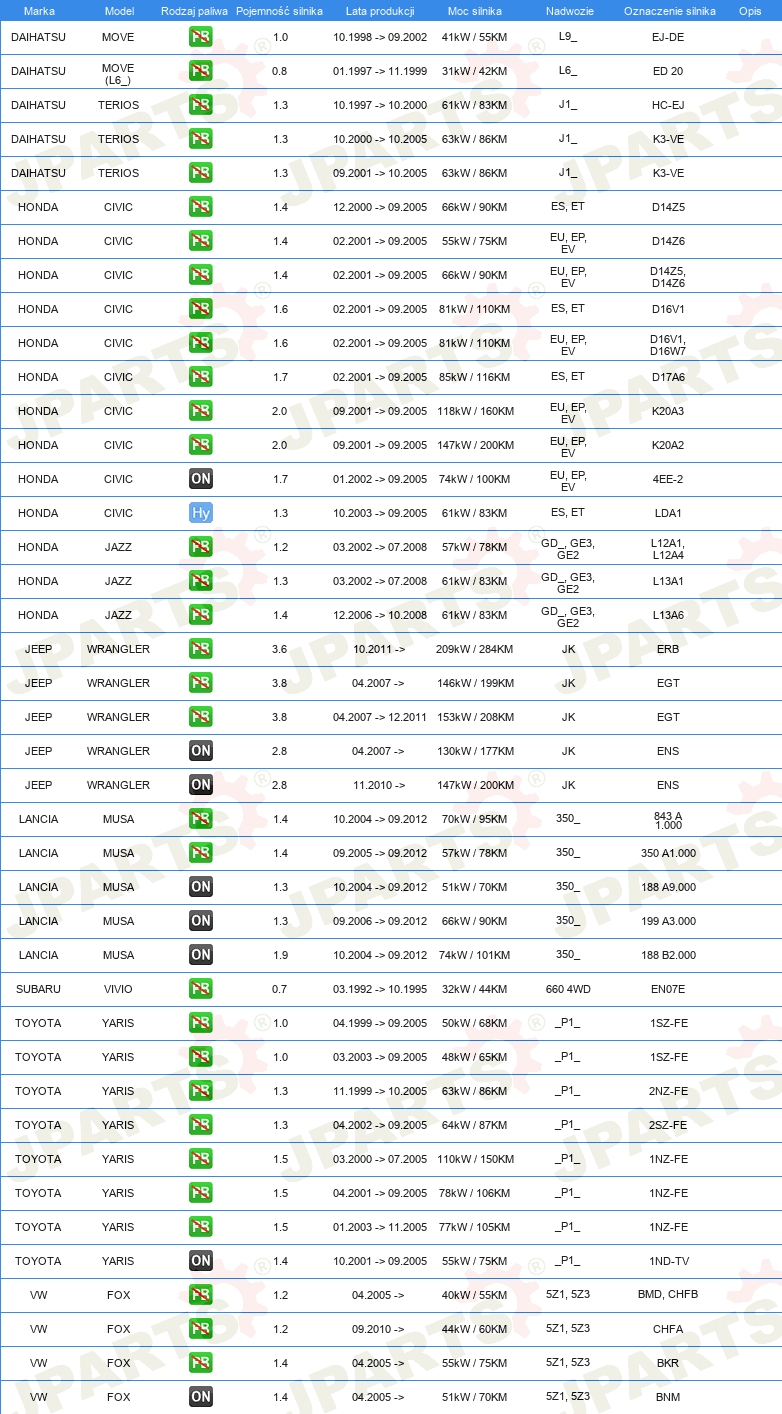Image resolution: width=782 pixels, height=1414 pixels.
Task: Click the Pojemność silnika column header
Action: tap(280, 11)
